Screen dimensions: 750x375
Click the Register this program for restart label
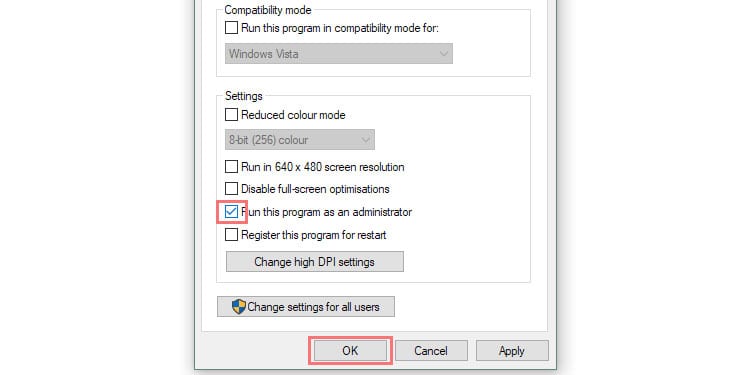tap(314, 235)
